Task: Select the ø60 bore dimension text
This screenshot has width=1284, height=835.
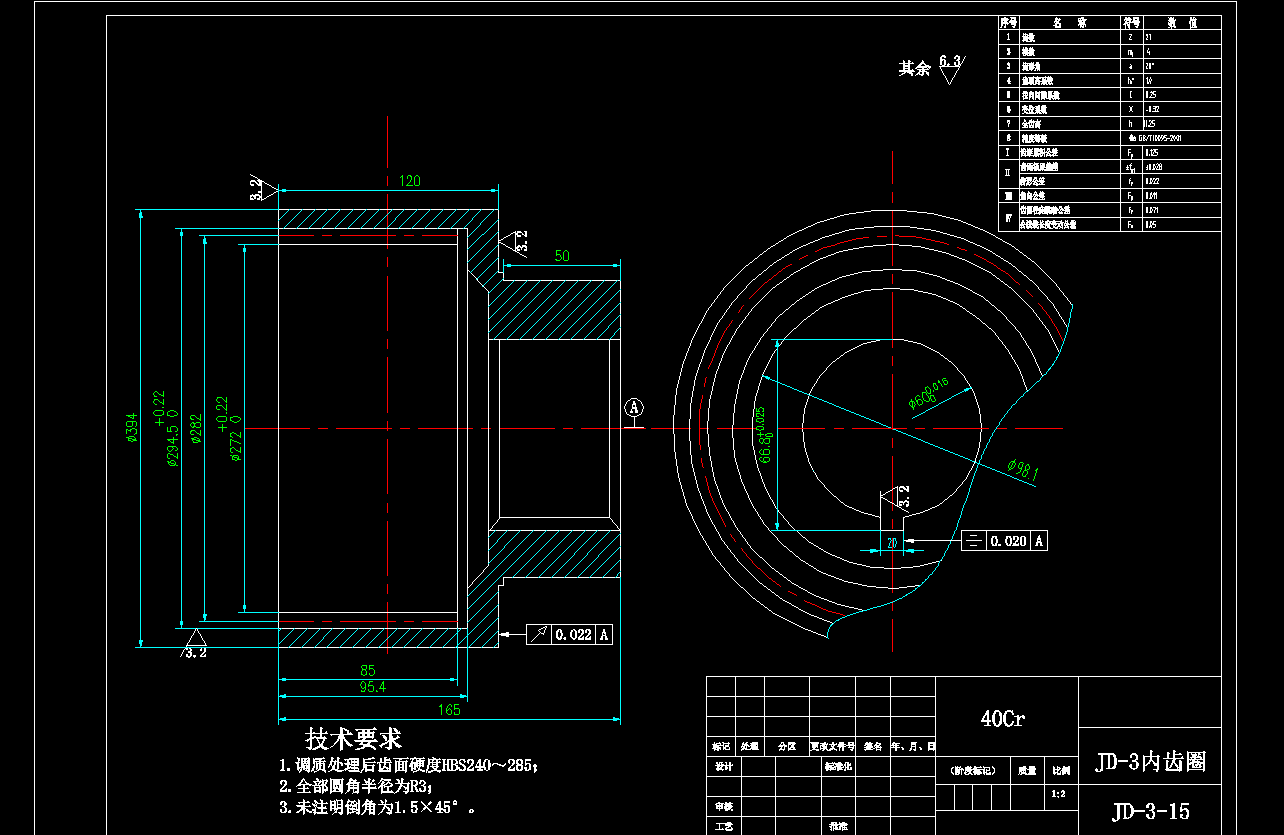Action: 927,394
